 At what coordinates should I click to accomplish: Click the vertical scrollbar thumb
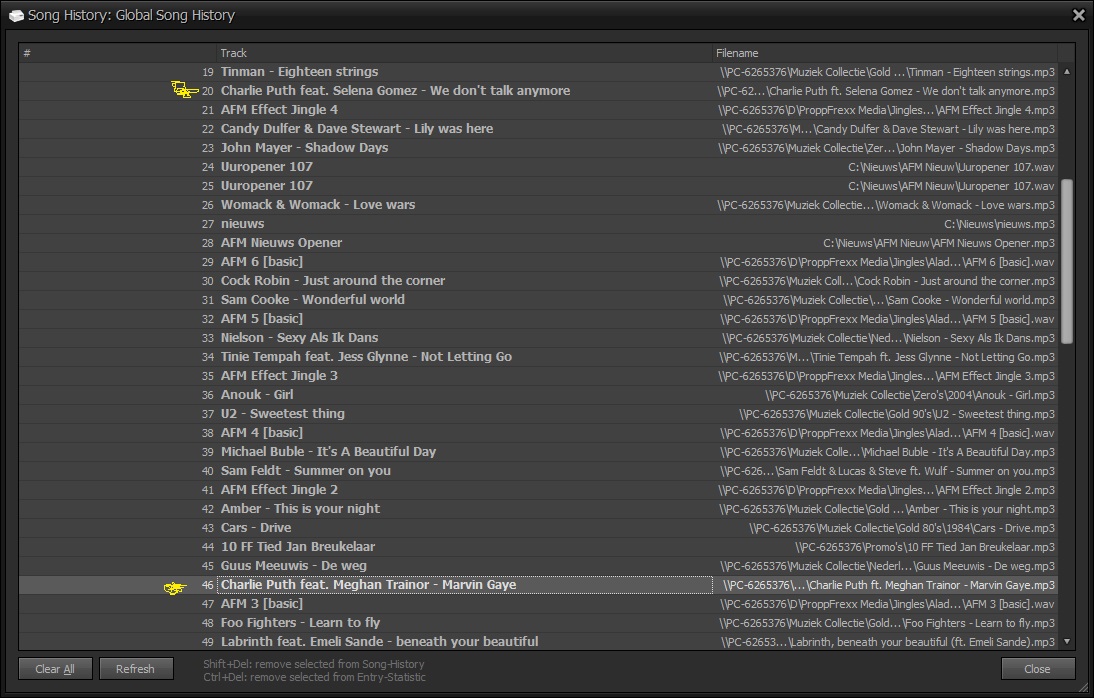[1066, 262]
